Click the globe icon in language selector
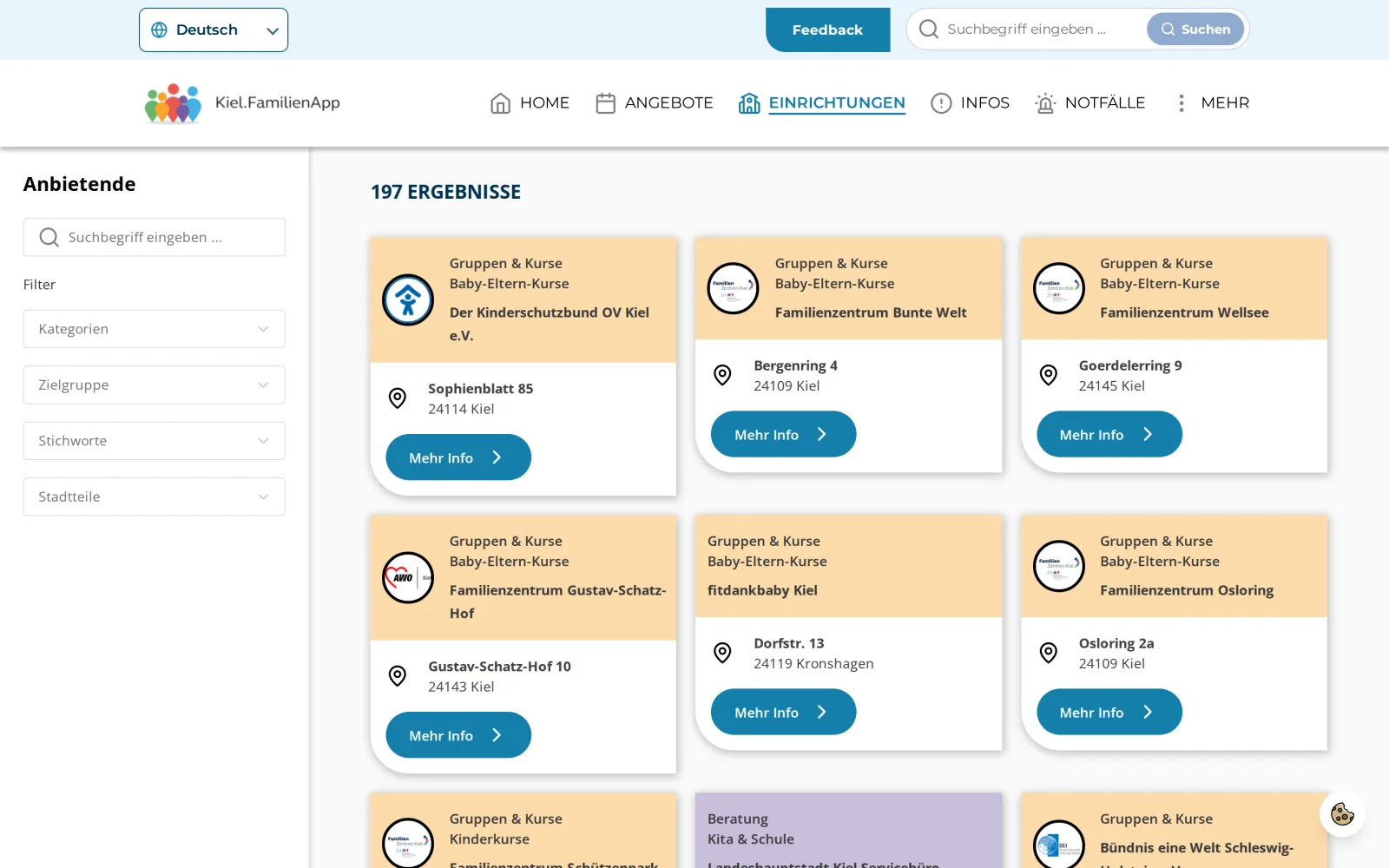1389x868 pixels. tap(160, 30)
